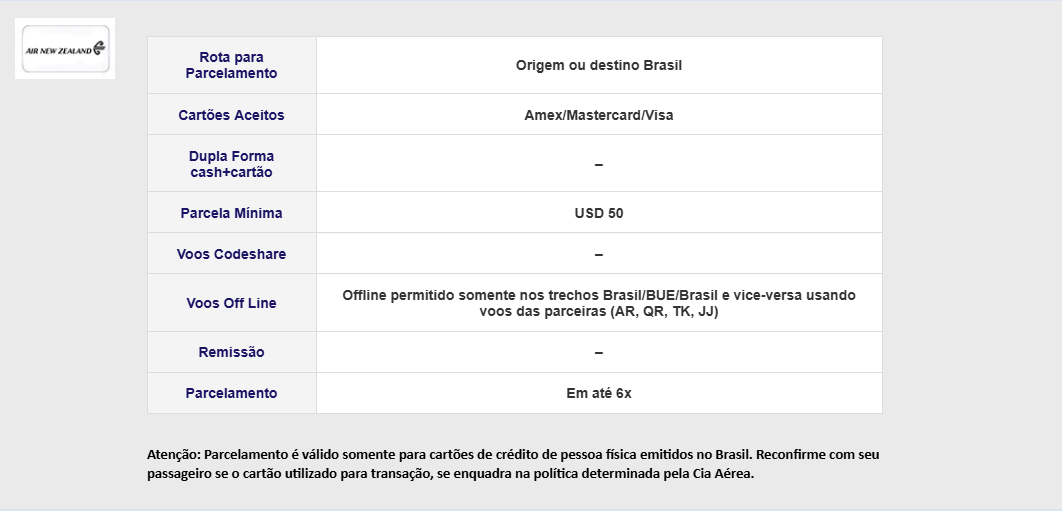Click the dash in Dupla Forma row
Screen dimensions: 1062x511
(x=599, y=164)
